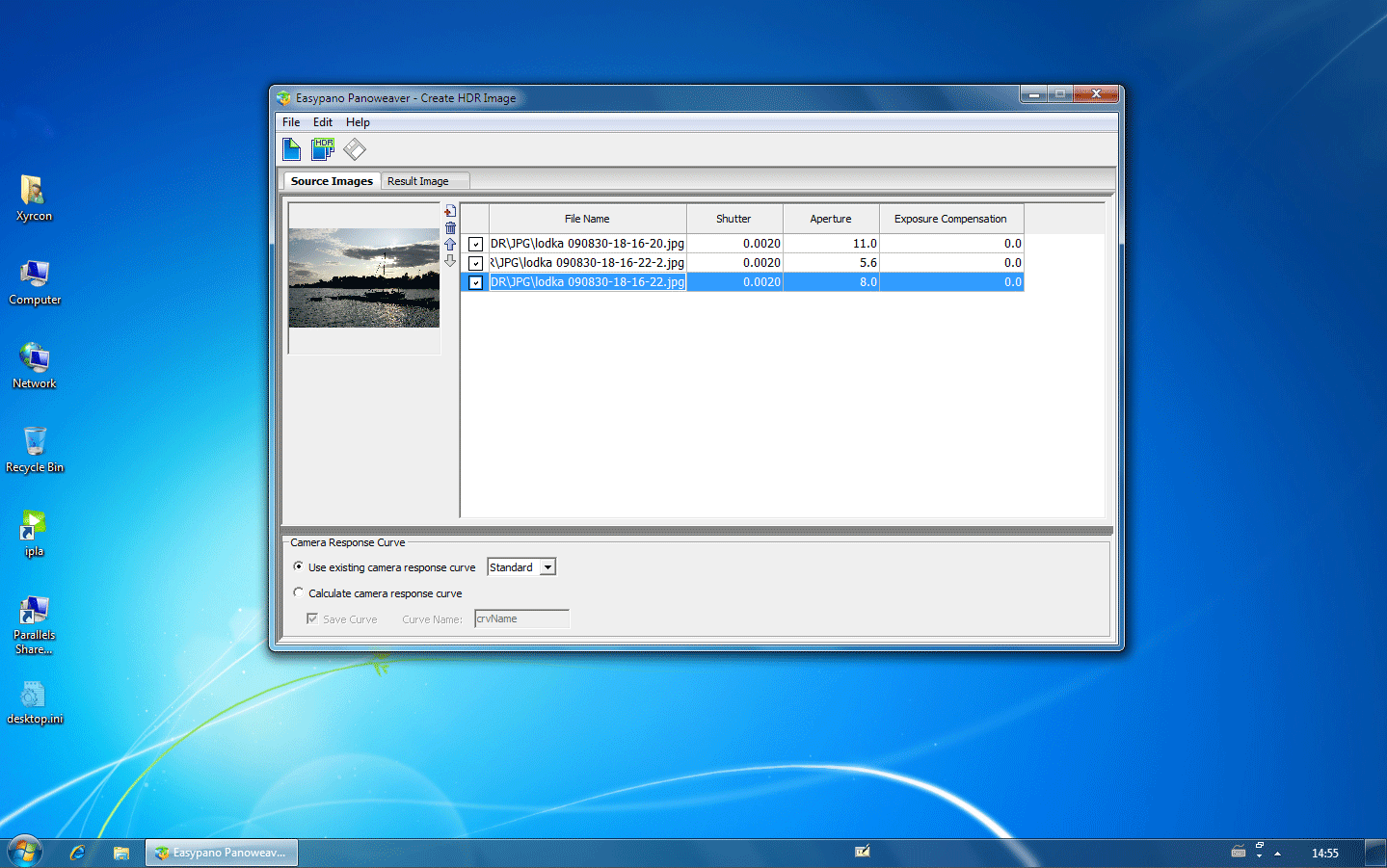Click the Create HDR toolbar icon

323,149
